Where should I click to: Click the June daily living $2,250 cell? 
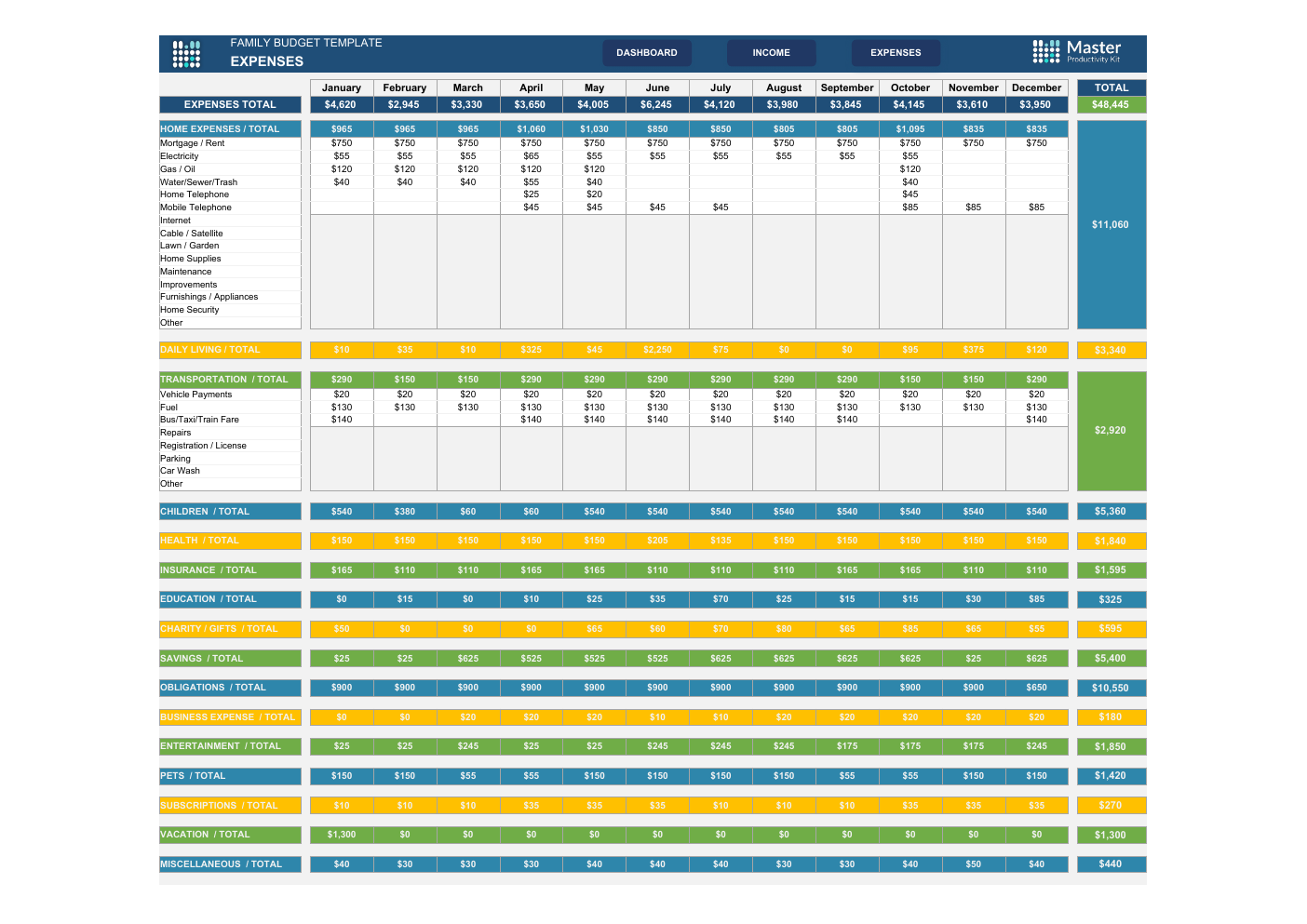[x=657, y=350]
